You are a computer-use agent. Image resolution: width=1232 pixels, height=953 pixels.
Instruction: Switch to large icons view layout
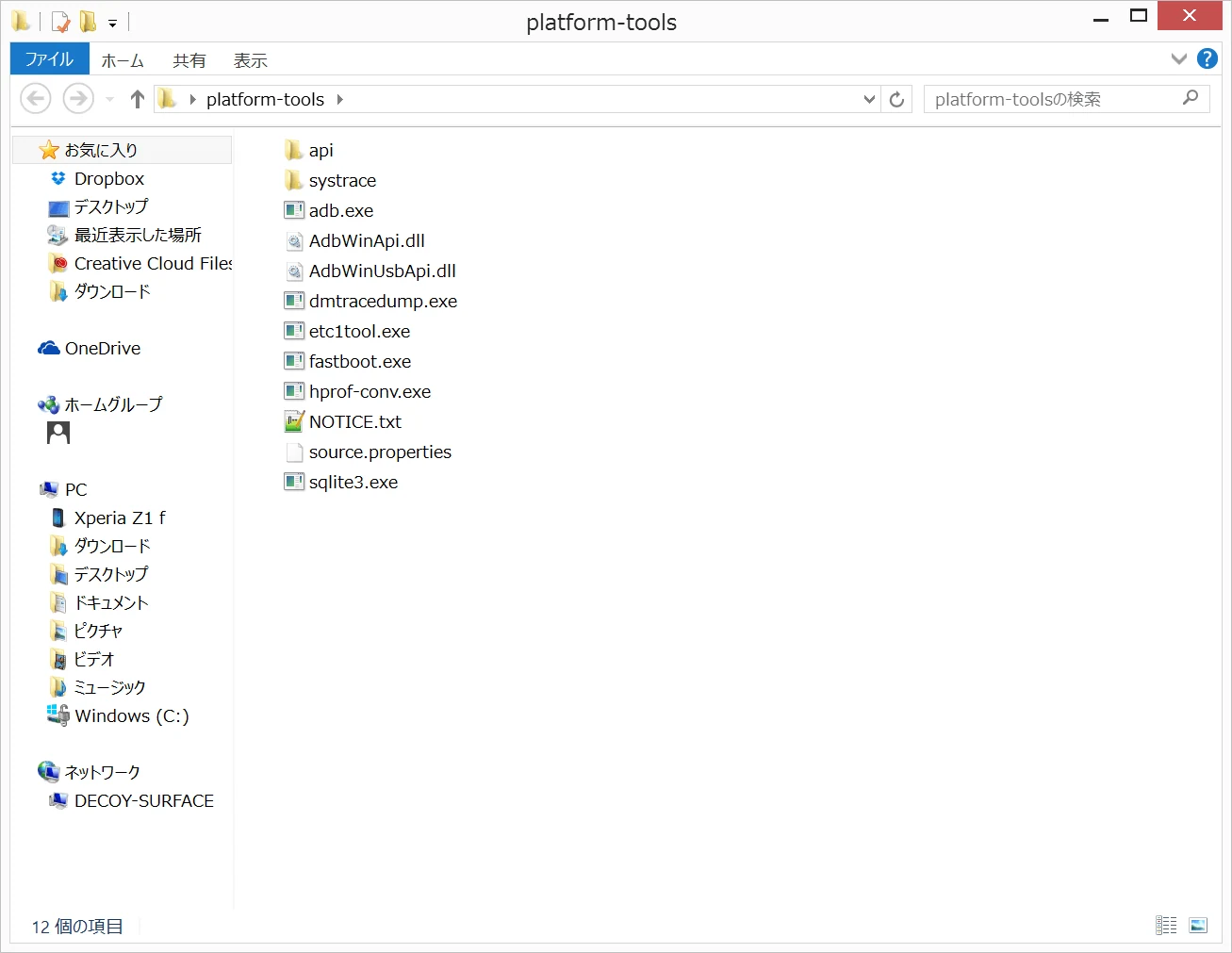coord(1198,926)
